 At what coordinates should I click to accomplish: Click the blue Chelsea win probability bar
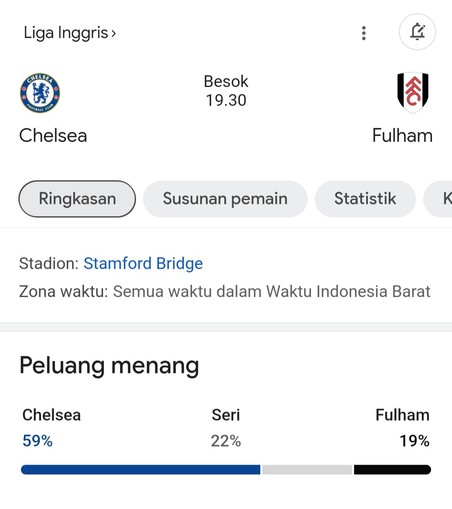(x=140, y=469)
